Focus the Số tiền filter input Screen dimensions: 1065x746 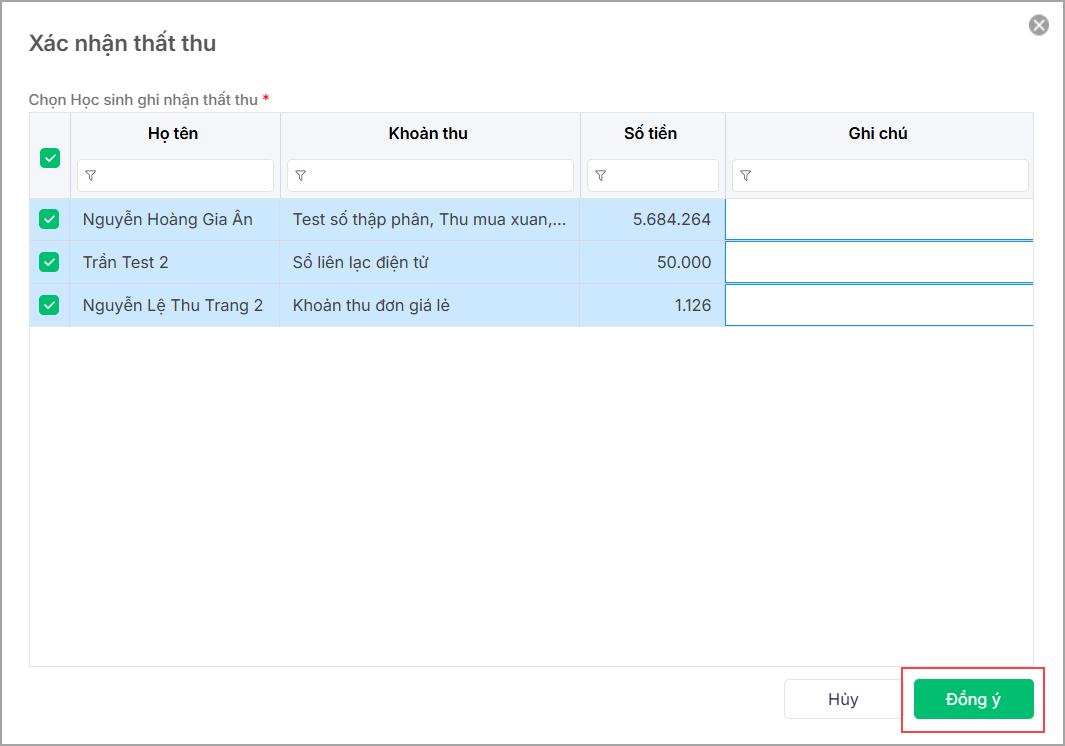(662, 176)
